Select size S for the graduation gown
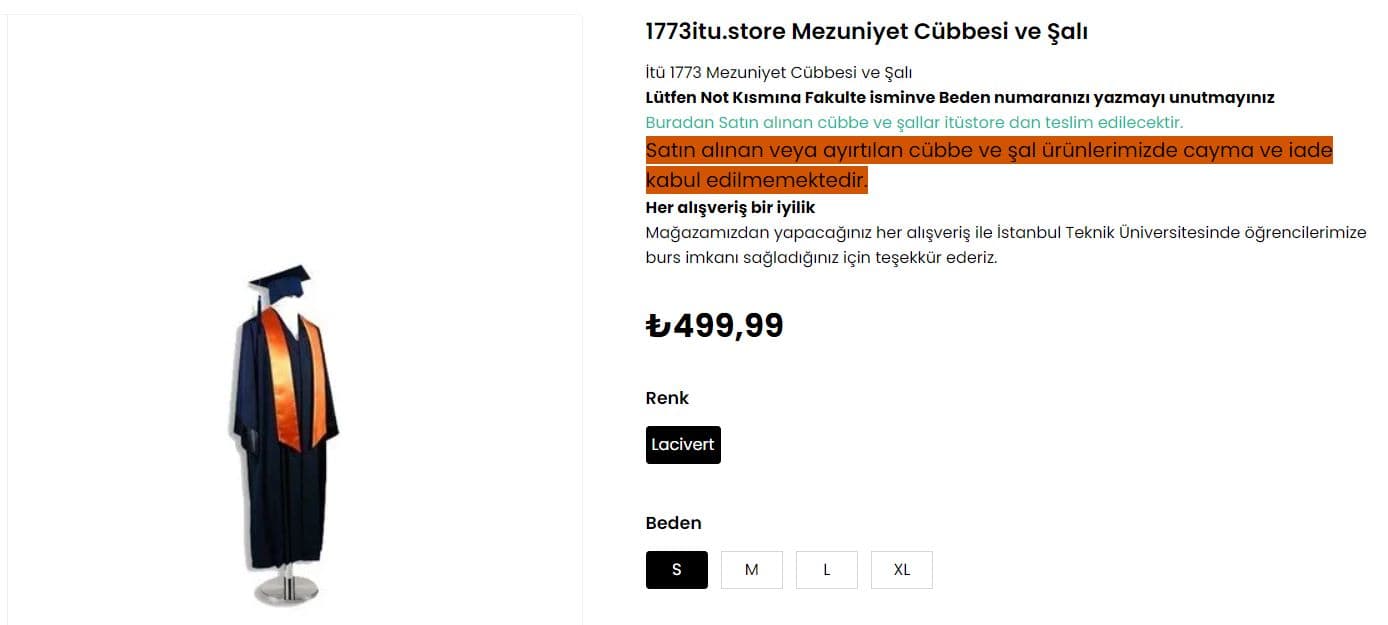This screenshot has height=625, width=1388. click(676, 569)
